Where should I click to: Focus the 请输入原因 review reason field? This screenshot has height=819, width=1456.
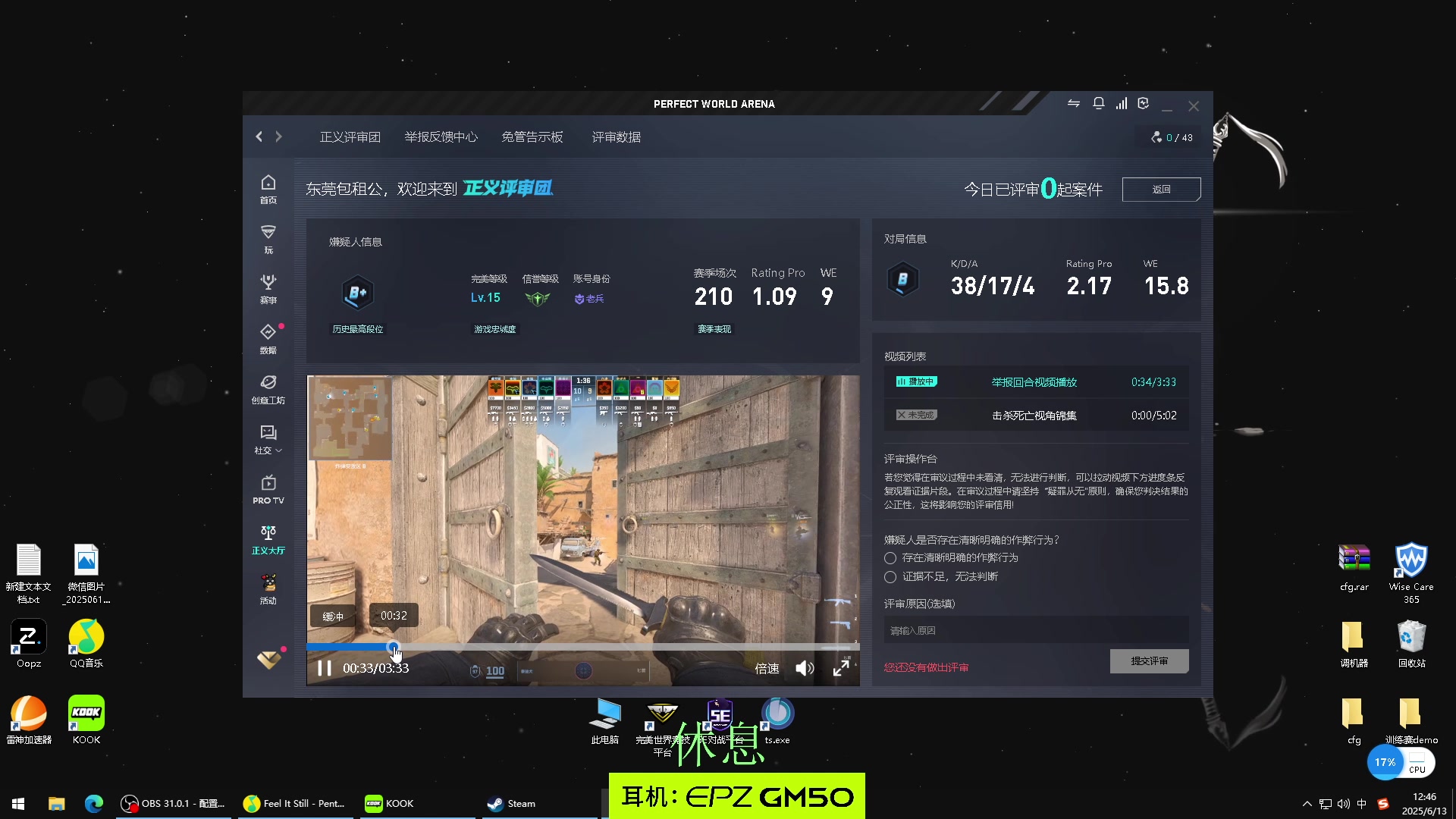coord(1036,631)
